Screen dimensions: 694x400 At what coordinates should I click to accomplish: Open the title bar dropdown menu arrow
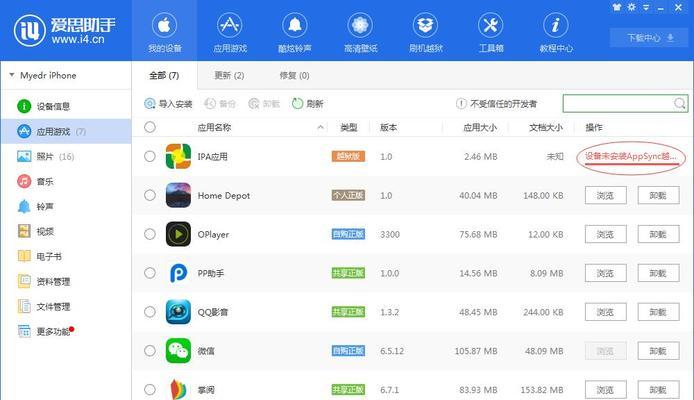pyautogui.click(x=646, y=8)
